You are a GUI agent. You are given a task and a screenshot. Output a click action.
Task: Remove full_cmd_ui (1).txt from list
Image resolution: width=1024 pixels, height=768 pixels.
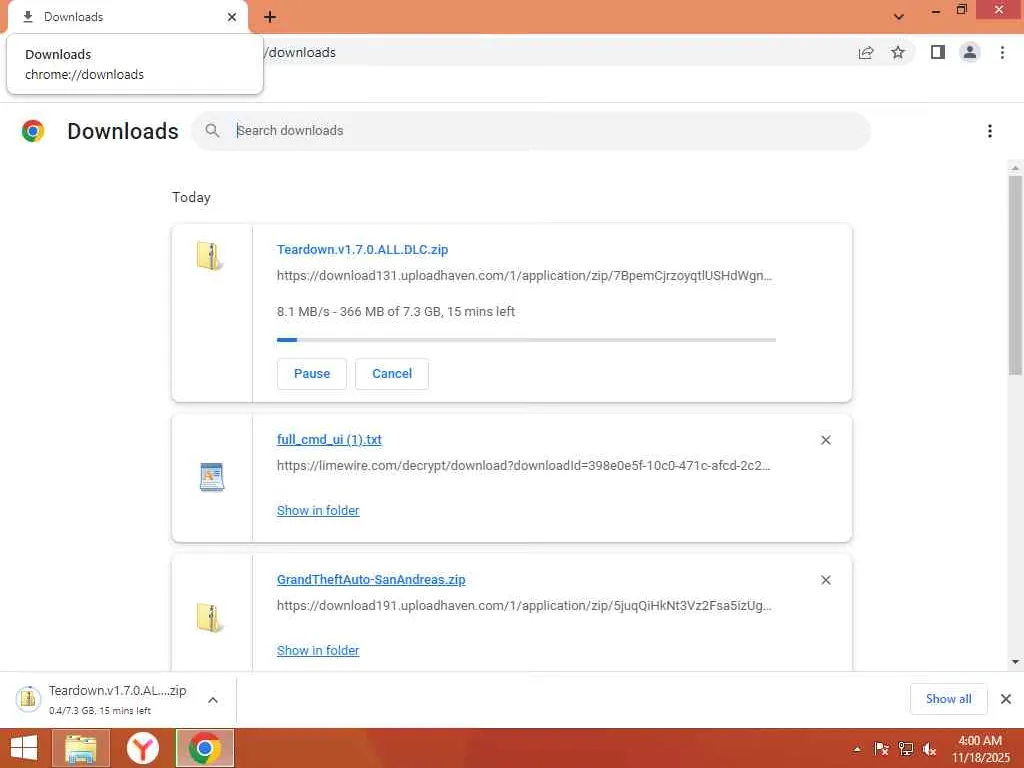[x=825, y=440]
